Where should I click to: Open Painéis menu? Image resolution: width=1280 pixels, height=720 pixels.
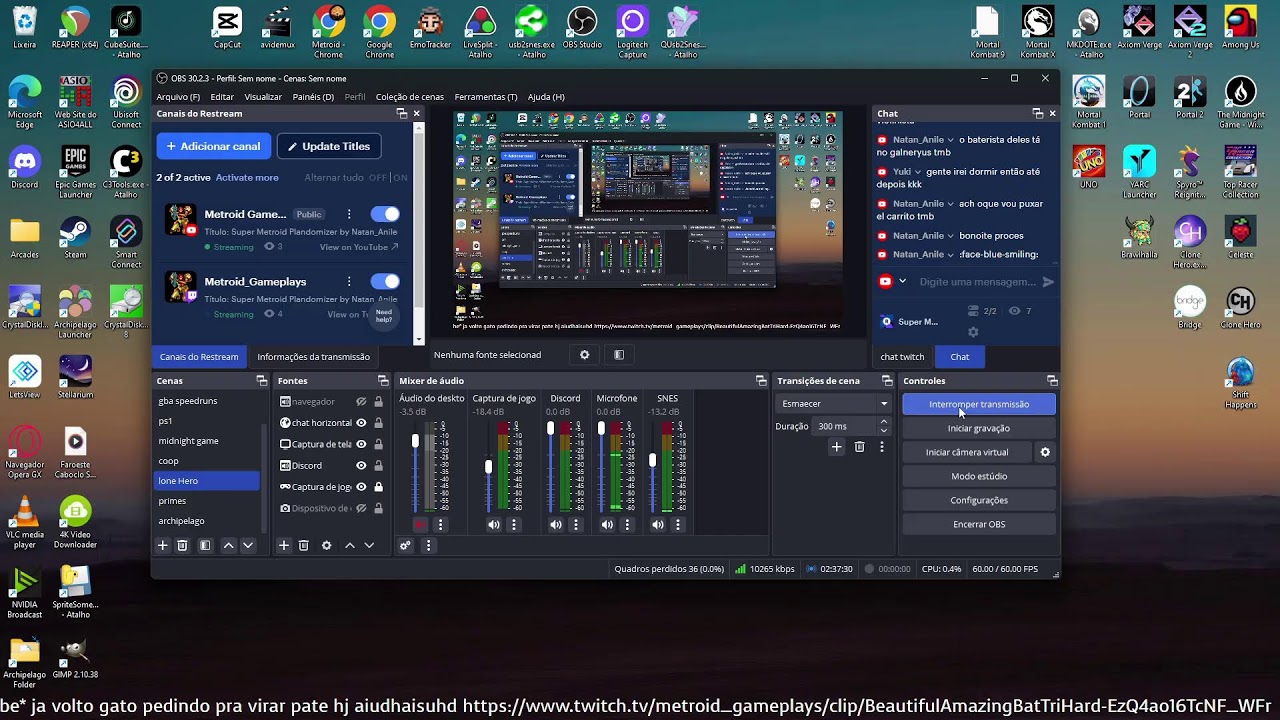pyautogui.click(x=313, y=97)
